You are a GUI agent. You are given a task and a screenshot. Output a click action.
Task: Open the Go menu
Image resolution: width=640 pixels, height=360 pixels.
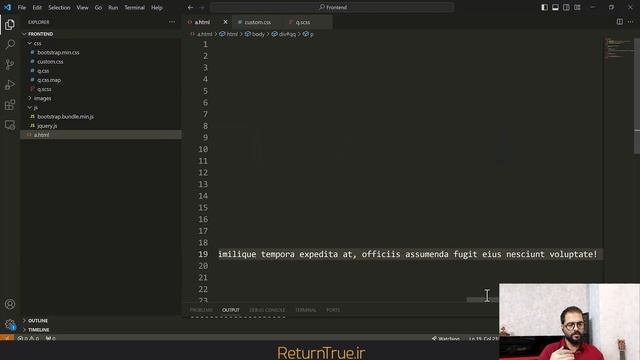(98, 7)
